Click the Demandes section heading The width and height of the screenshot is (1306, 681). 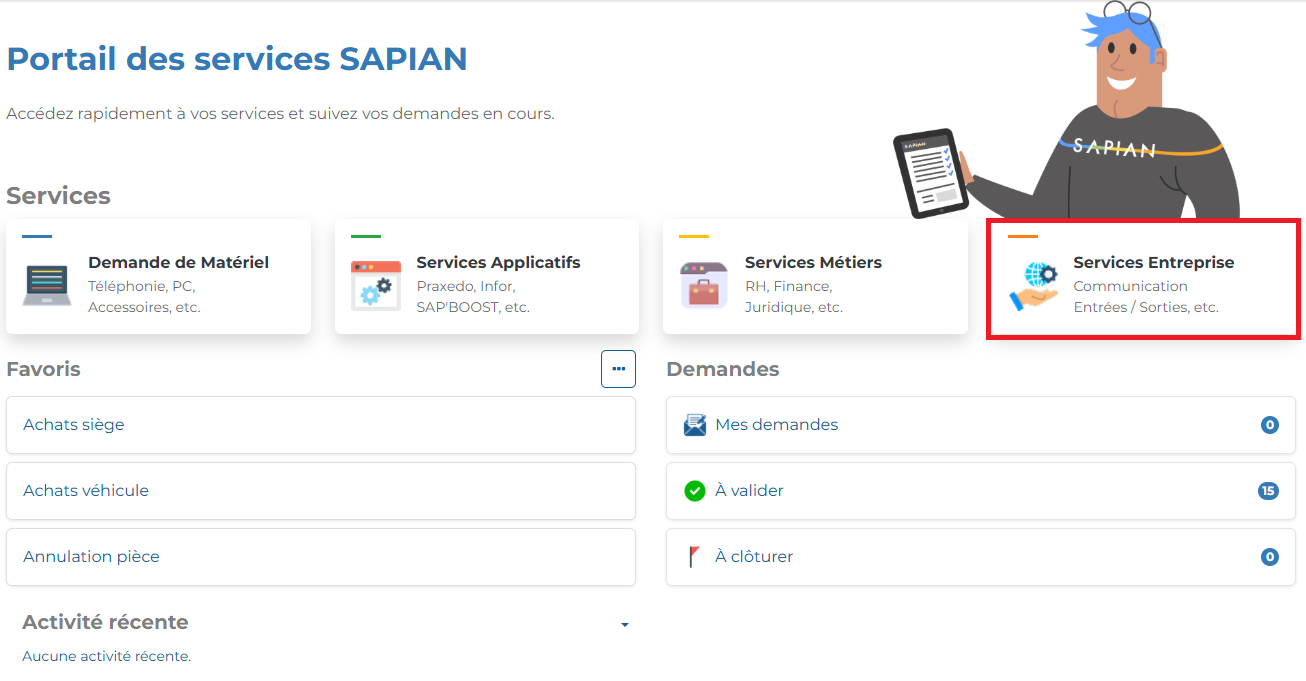pyautogui.click(x=723, y=369)
